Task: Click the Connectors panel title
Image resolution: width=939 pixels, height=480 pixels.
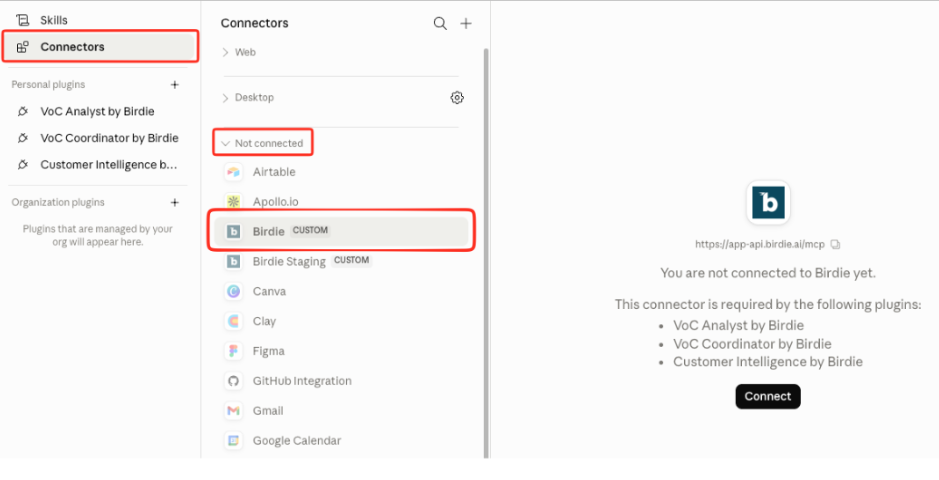Action: click(255, 23)
